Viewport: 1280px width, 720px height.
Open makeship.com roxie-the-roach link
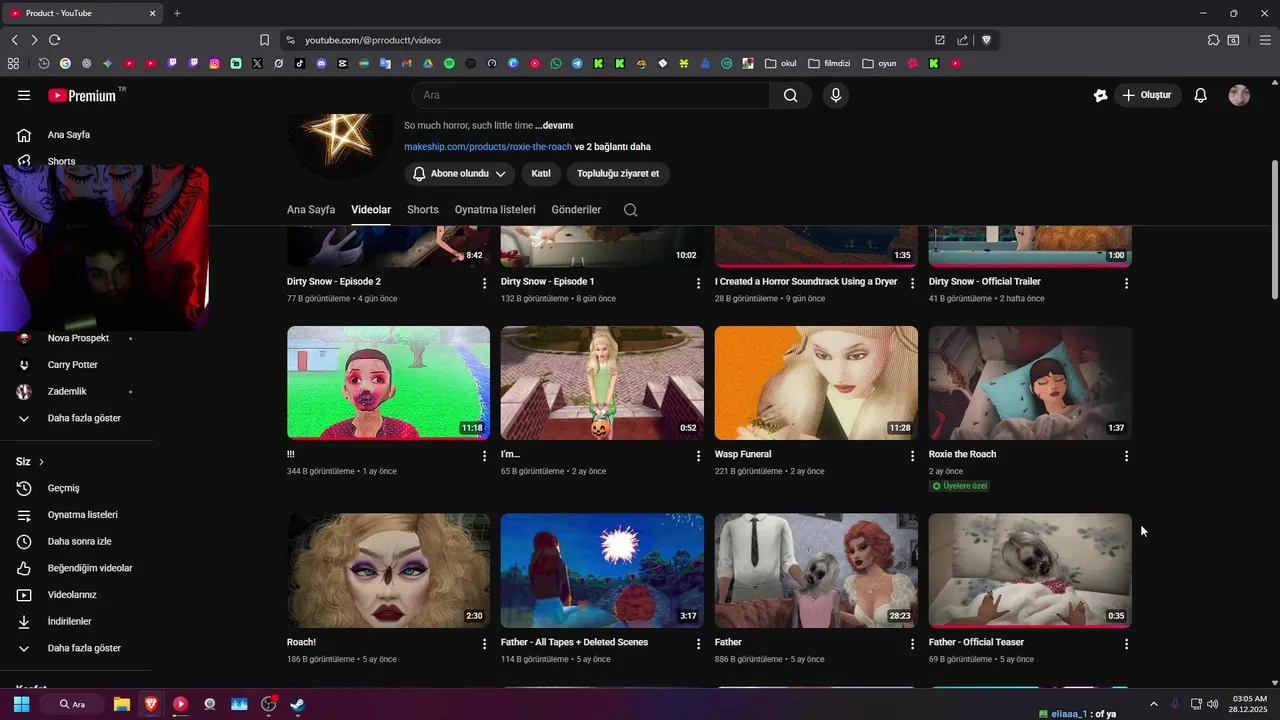coord(488,147)
